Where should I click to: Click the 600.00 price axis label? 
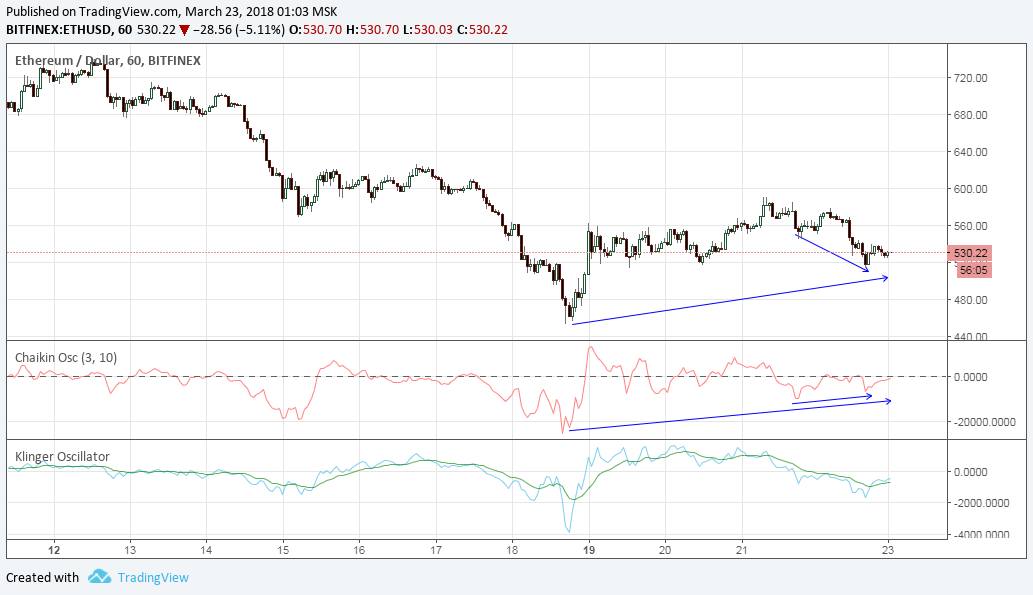pos(970,188)
